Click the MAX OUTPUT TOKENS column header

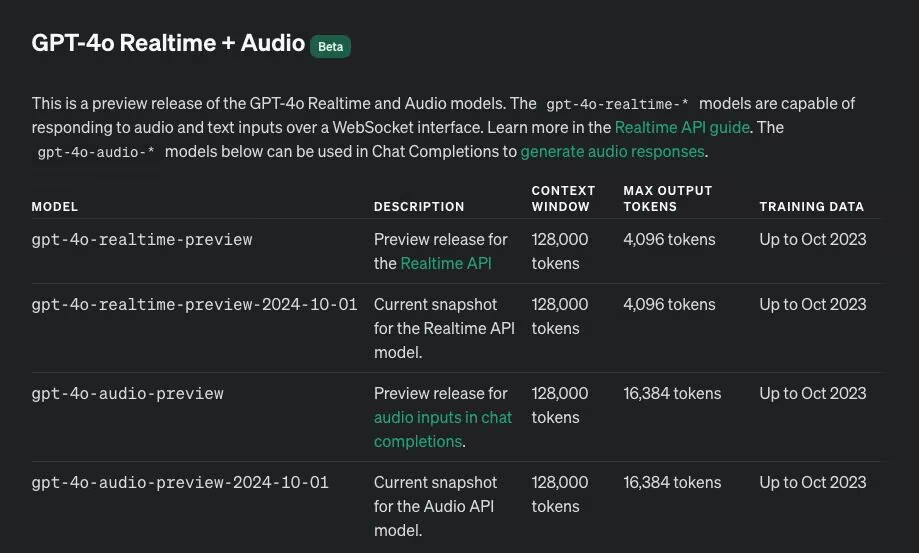(668, 199)
